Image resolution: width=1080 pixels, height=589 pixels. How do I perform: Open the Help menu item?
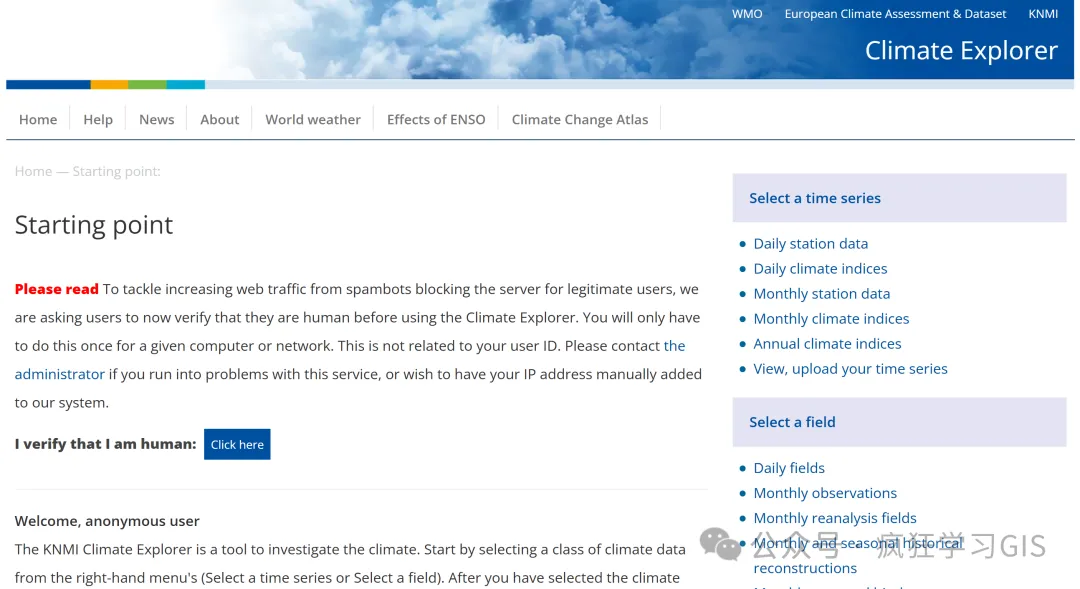tap(98, 119)
